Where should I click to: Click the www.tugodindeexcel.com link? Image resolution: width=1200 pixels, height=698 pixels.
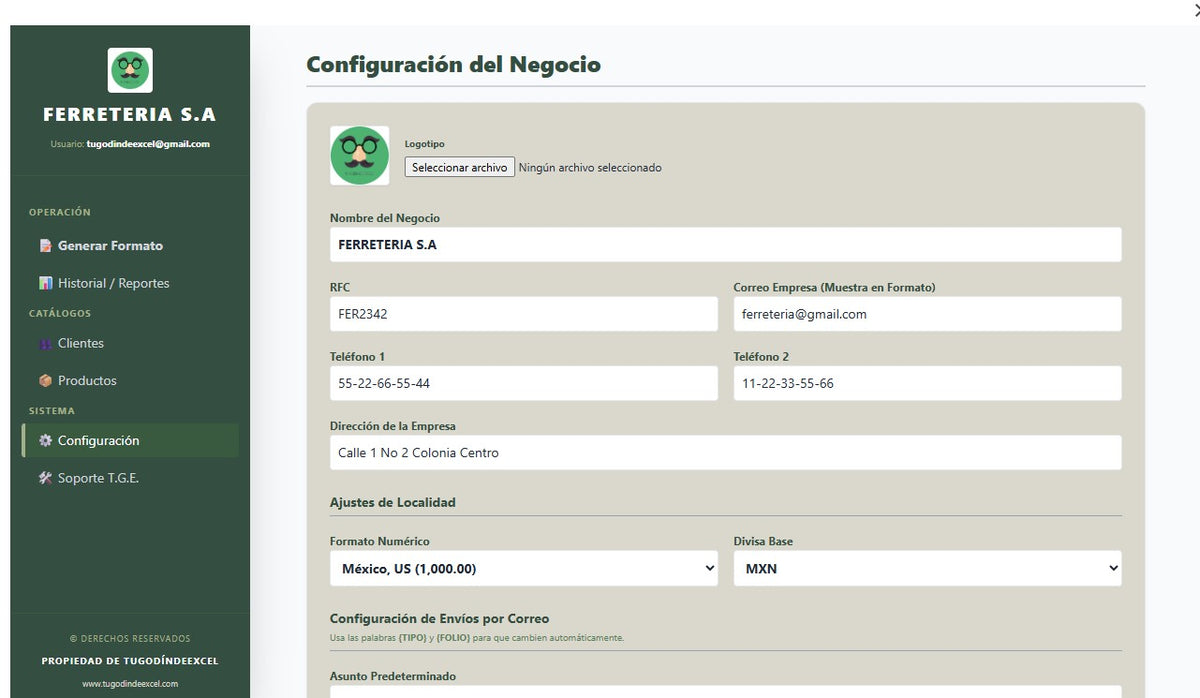(x=130, y=684)
